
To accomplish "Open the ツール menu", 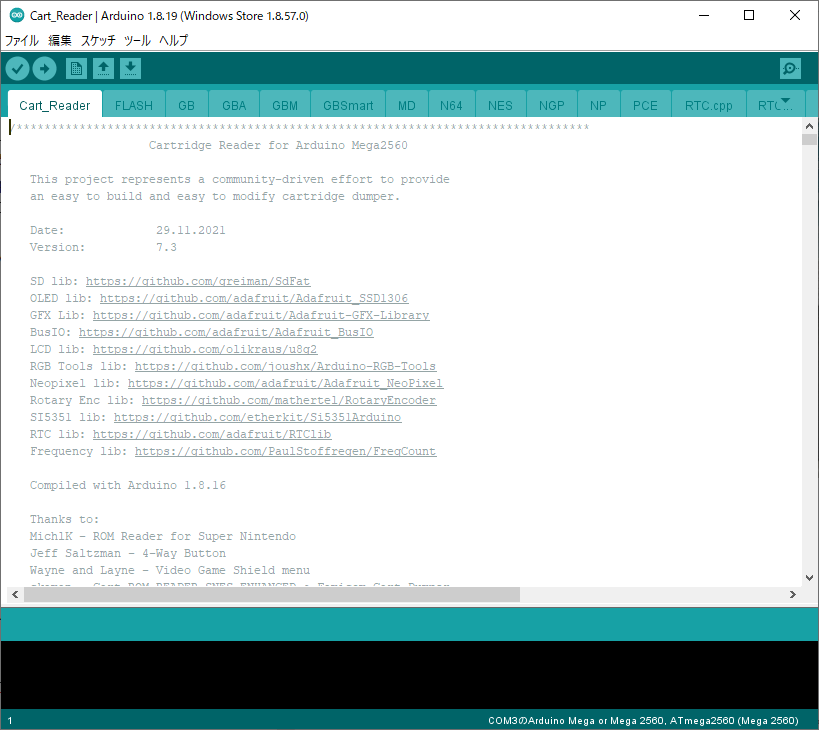I will (x=137, y=40).
